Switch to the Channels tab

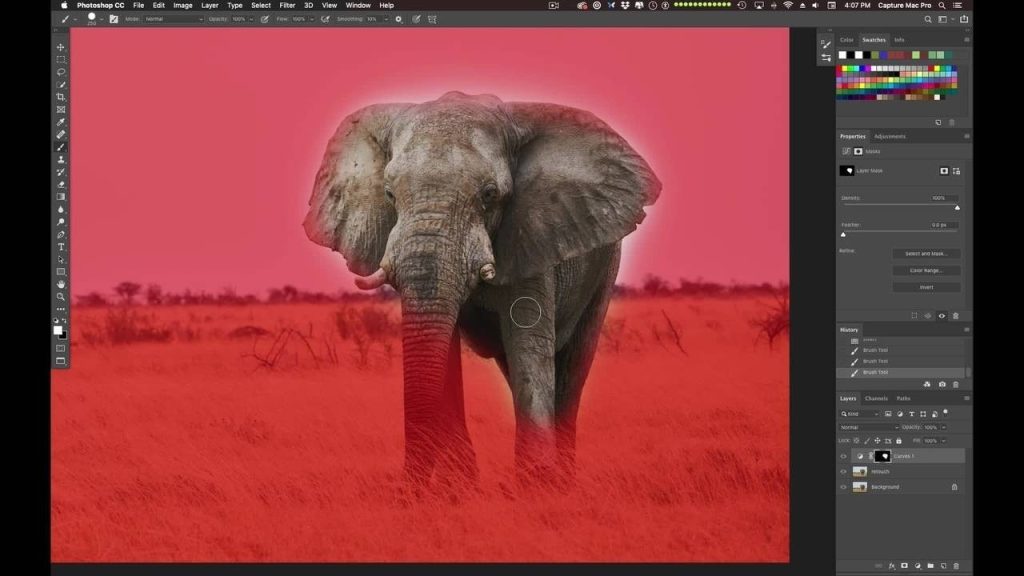876,398
